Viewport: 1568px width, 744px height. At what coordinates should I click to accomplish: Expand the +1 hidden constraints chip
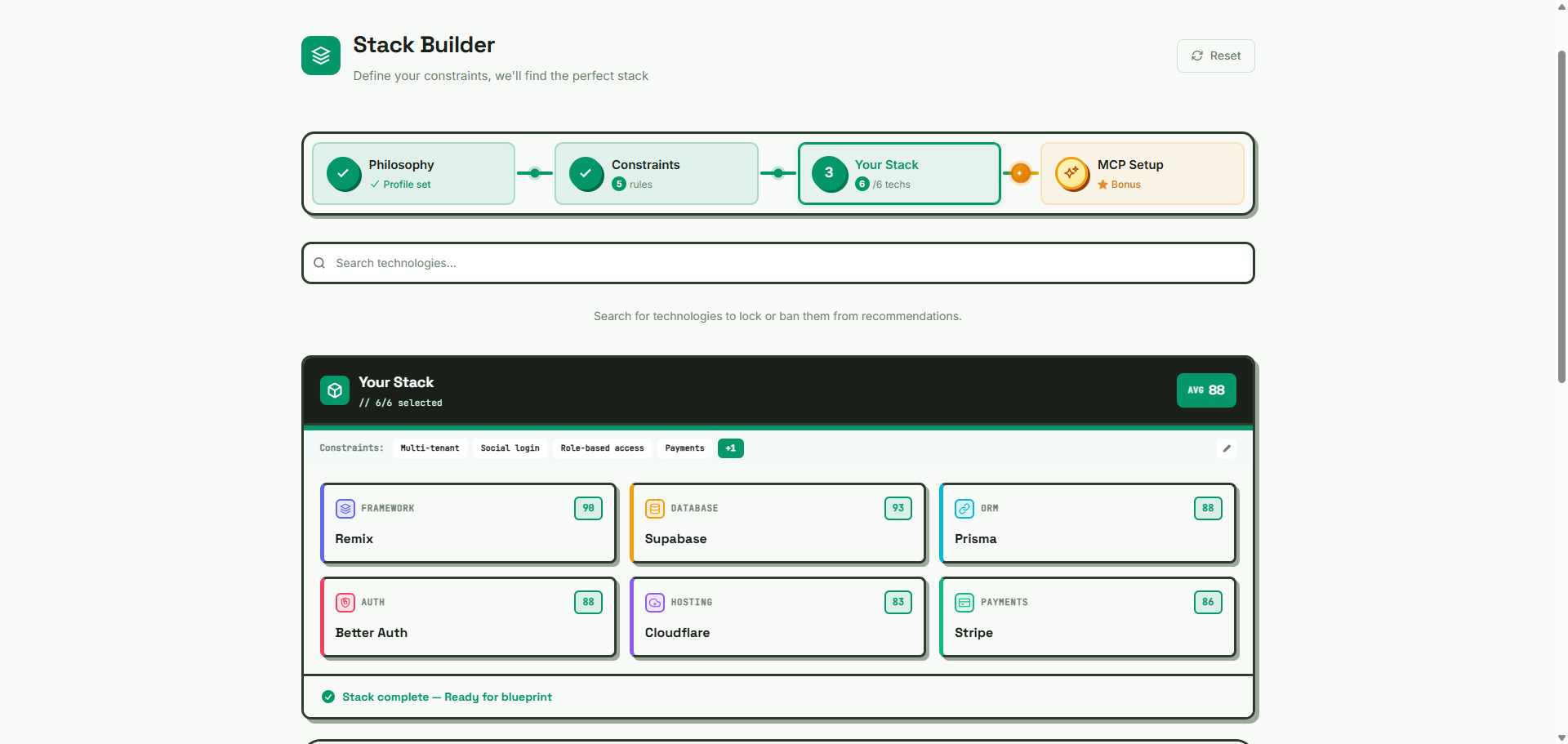coord(730,448)
